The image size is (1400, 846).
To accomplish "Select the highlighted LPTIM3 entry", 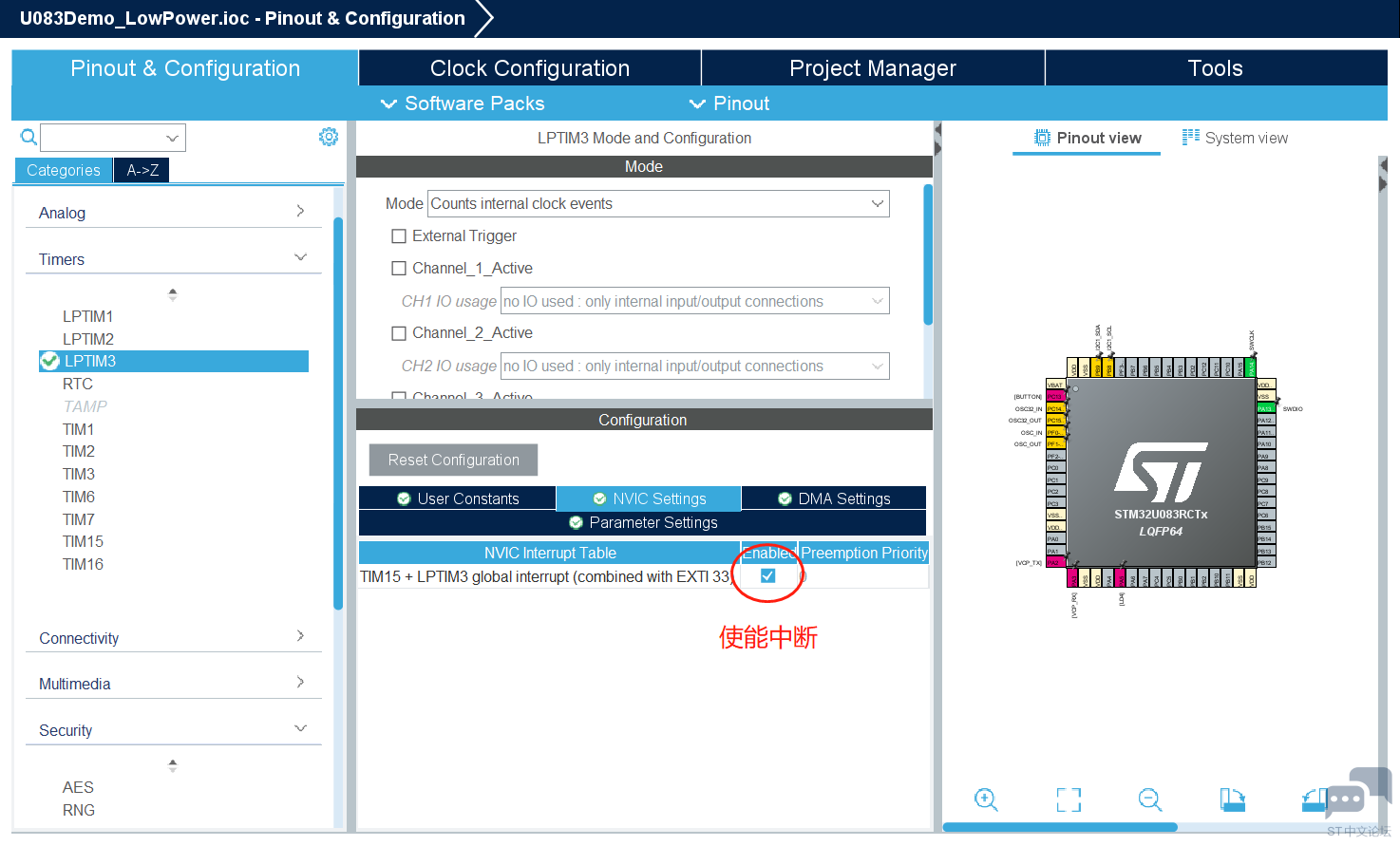I will 174,361.
